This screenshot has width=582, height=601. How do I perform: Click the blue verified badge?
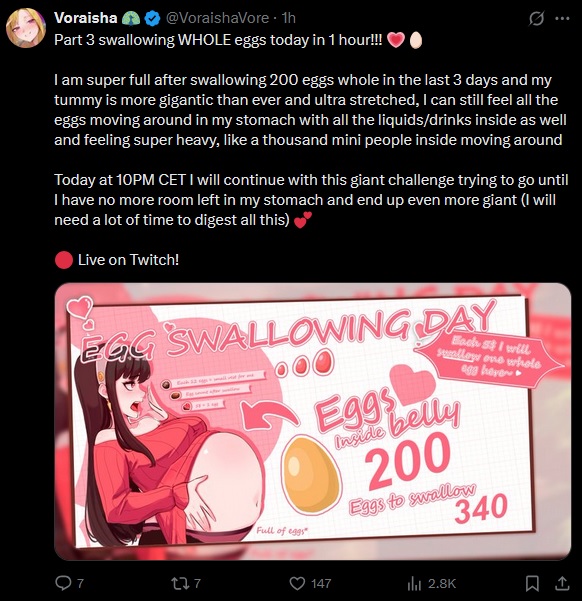pos(152,18)
